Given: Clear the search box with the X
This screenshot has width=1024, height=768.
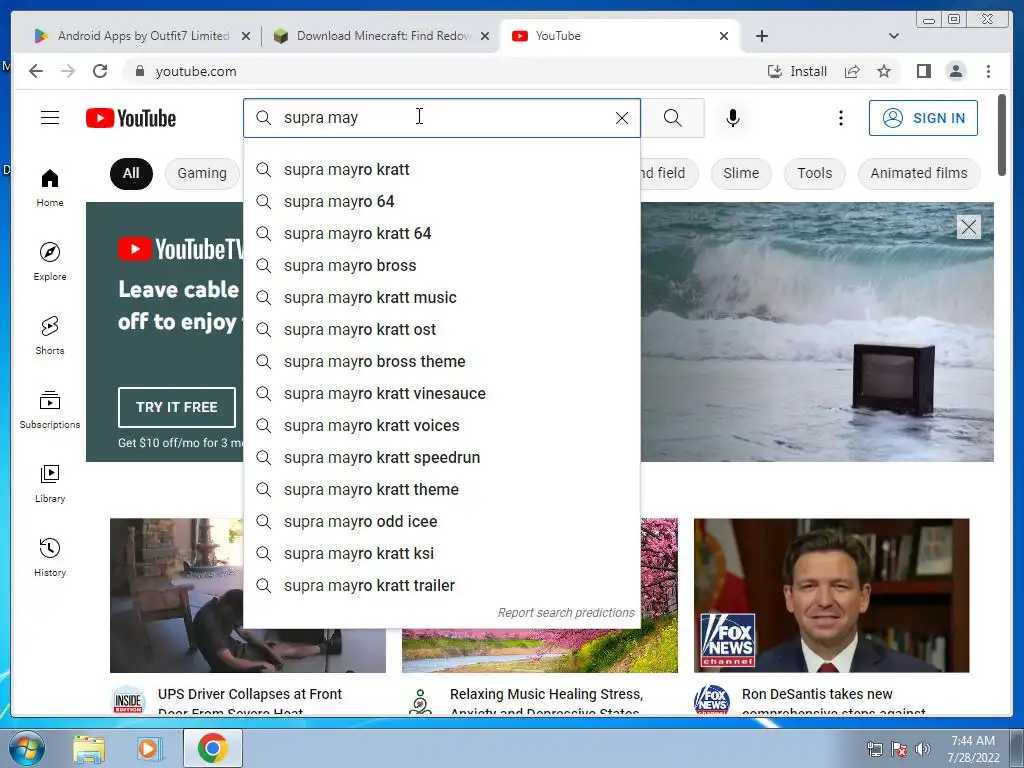Looking at the screenshot, I should pos(622,118).
